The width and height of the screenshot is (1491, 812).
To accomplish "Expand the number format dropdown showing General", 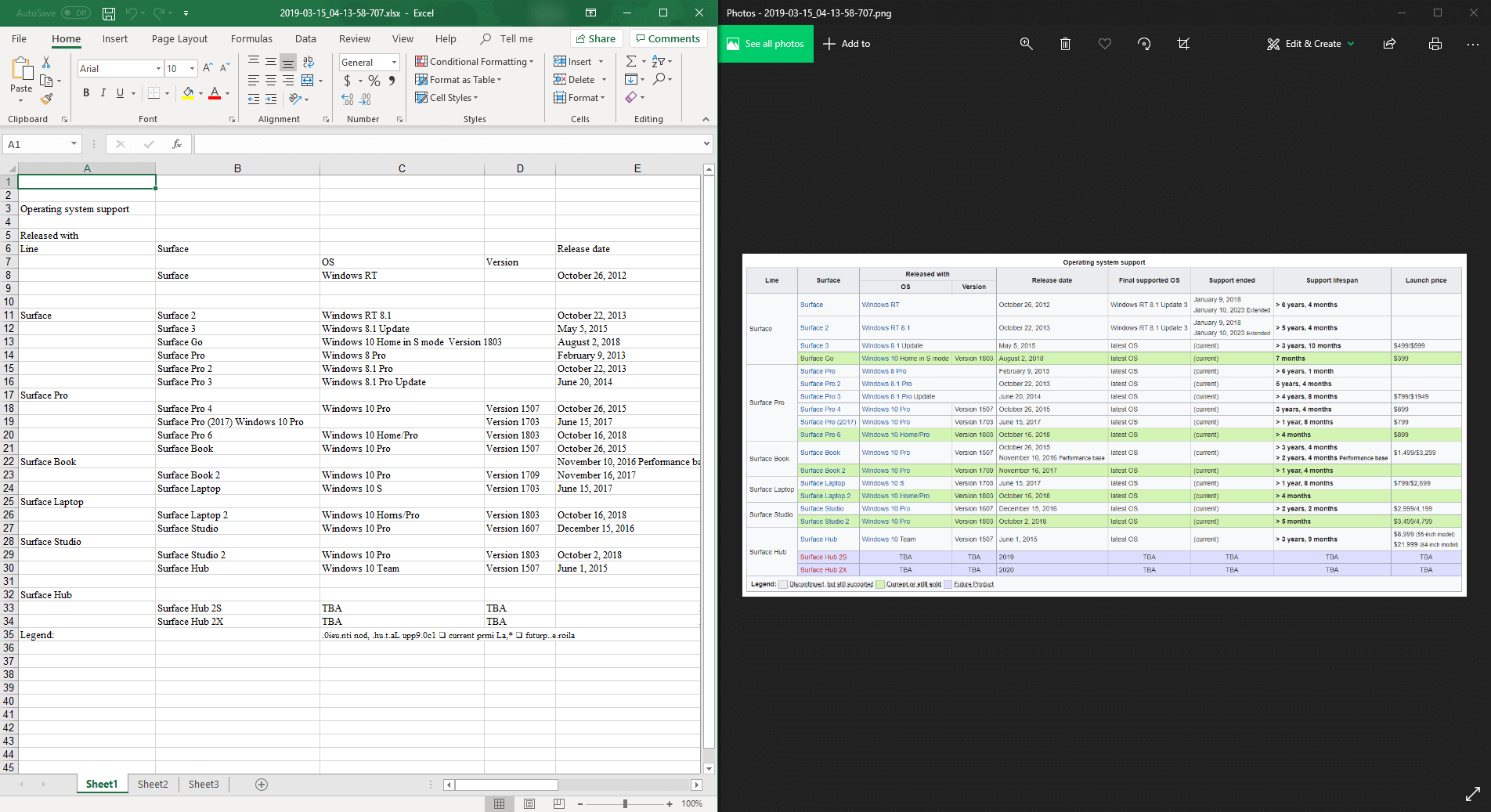I will point(394,62).
